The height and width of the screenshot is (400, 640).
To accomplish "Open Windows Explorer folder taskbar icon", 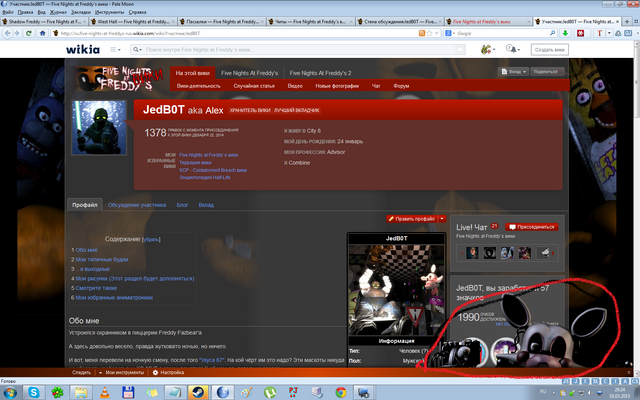I will tap(81, 393).
